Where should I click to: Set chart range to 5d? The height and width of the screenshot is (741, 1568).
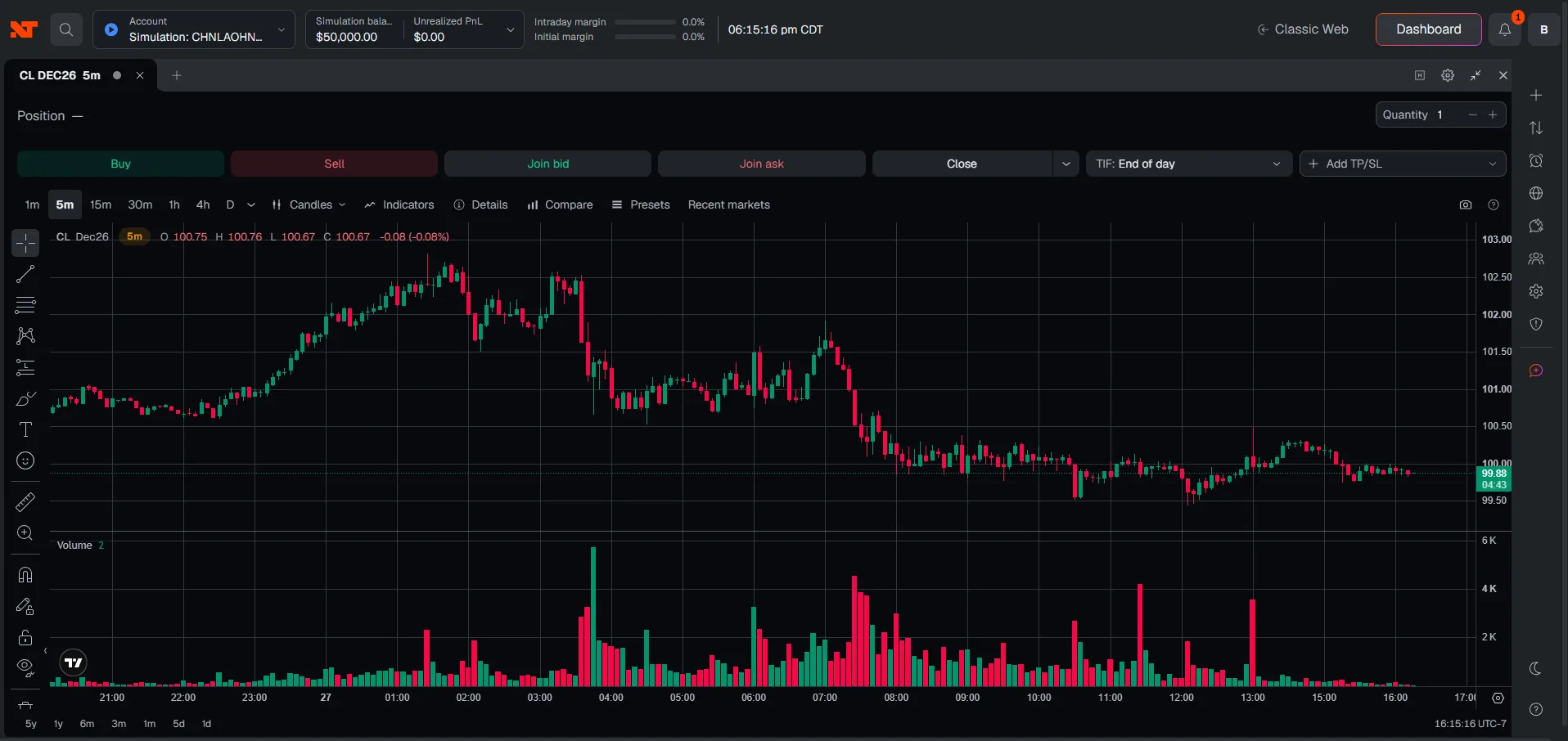[x=178, y=724]
